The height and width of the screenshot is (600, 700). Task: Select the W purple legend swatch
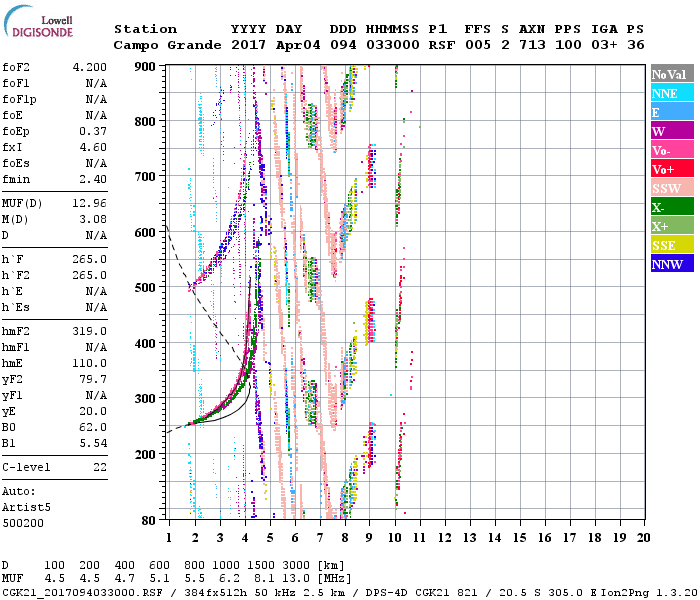[672, 131]
